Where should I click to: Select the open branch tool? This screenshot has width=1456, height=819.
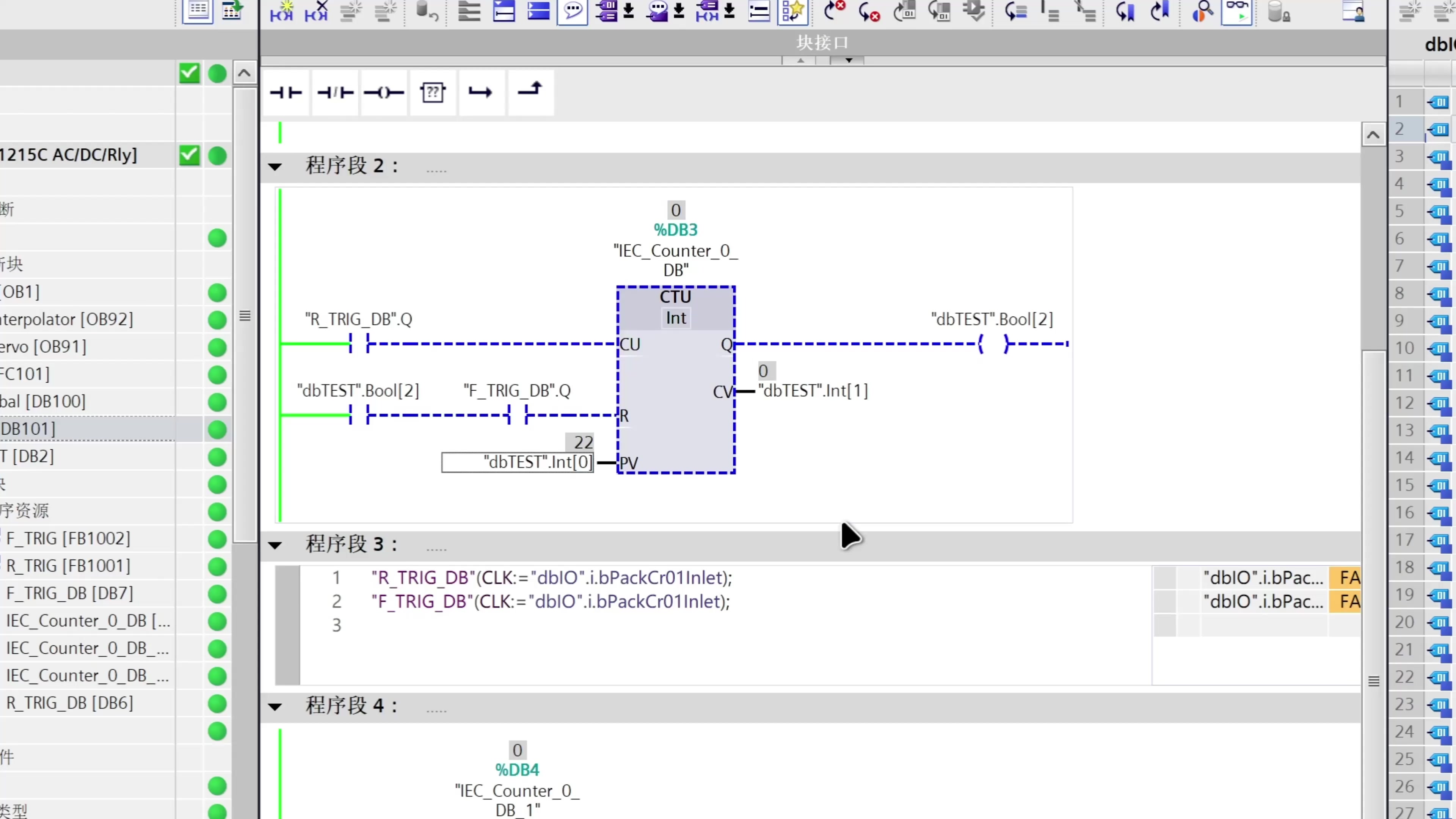(481, 92)
